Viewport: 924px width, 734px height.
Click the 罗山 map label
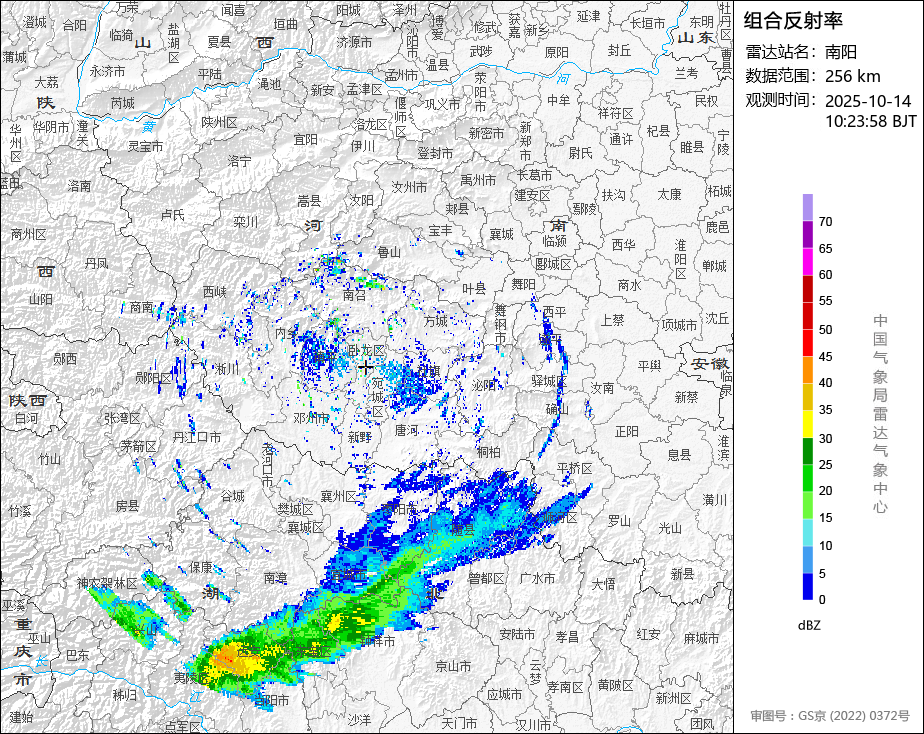tap(619, 521)
